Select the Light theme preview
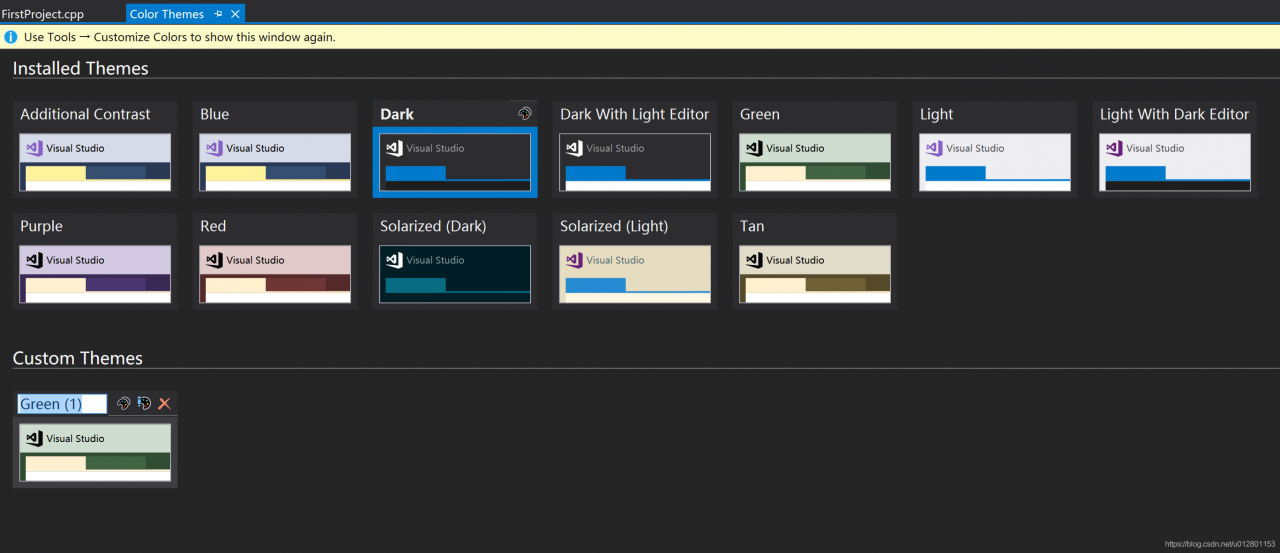 click(995, 162)
